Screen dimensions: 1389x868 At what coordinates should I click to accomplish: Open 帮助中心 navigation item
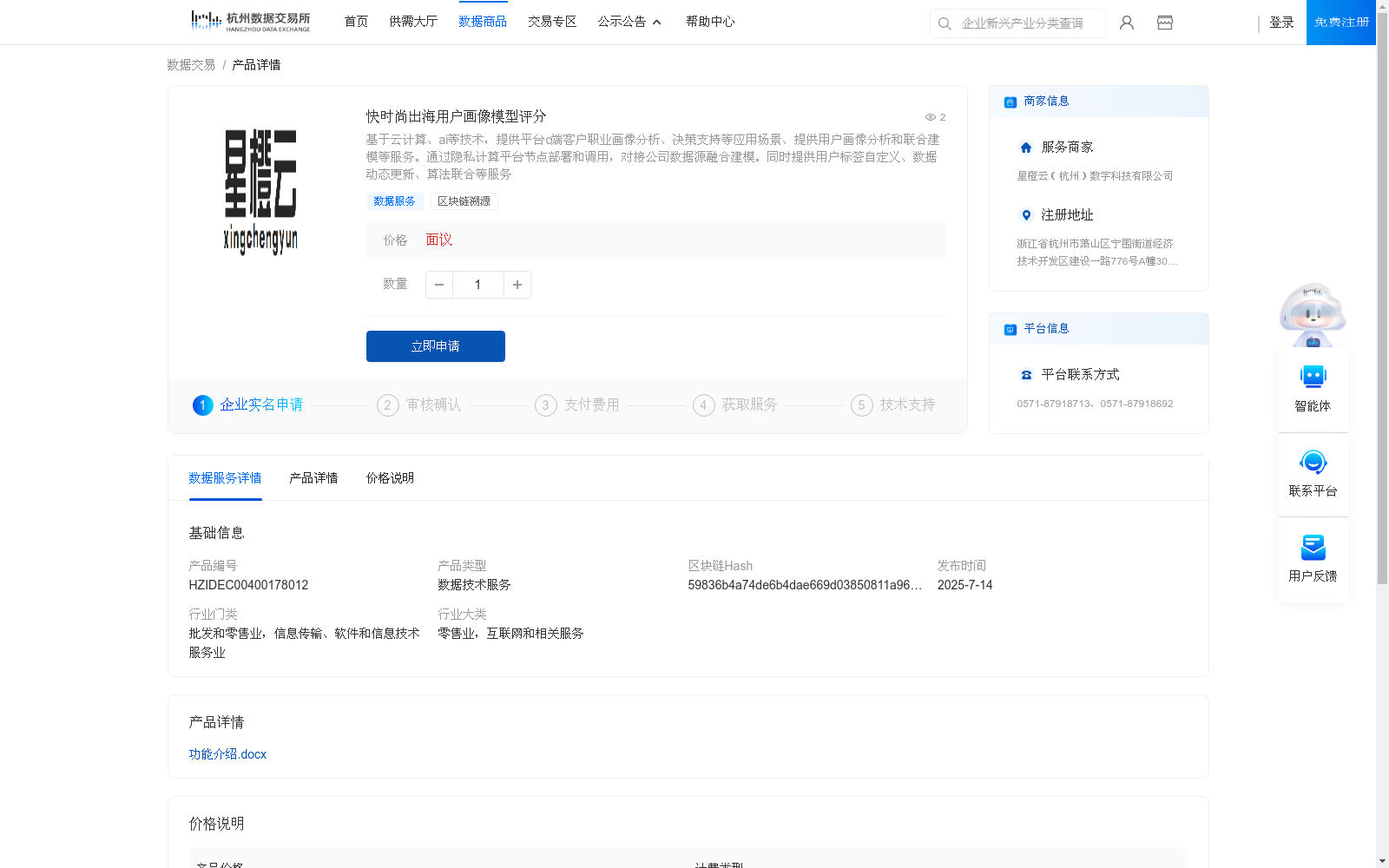(x=710, y=22)
